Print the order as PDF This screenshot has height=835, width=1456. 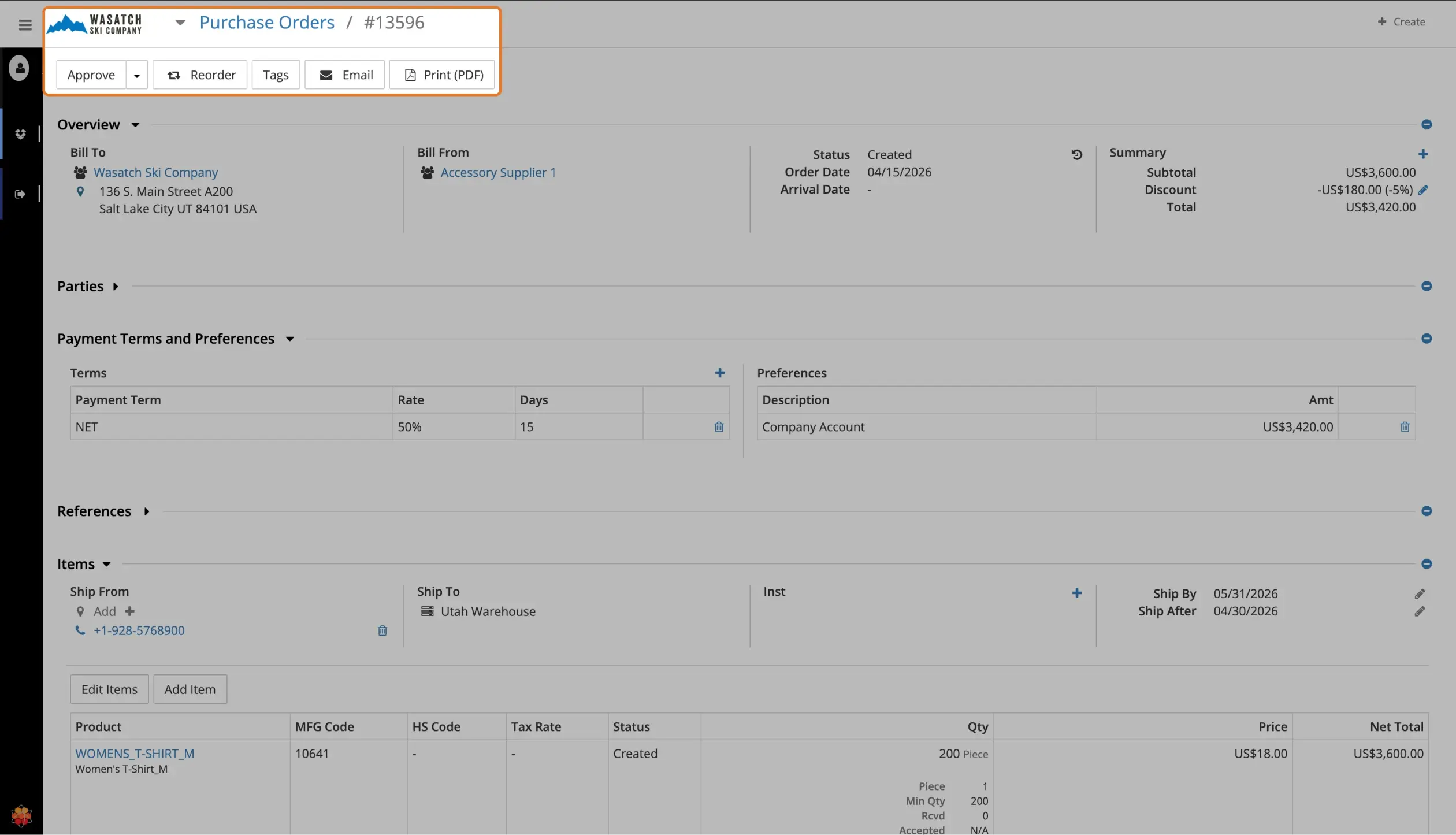443,75
